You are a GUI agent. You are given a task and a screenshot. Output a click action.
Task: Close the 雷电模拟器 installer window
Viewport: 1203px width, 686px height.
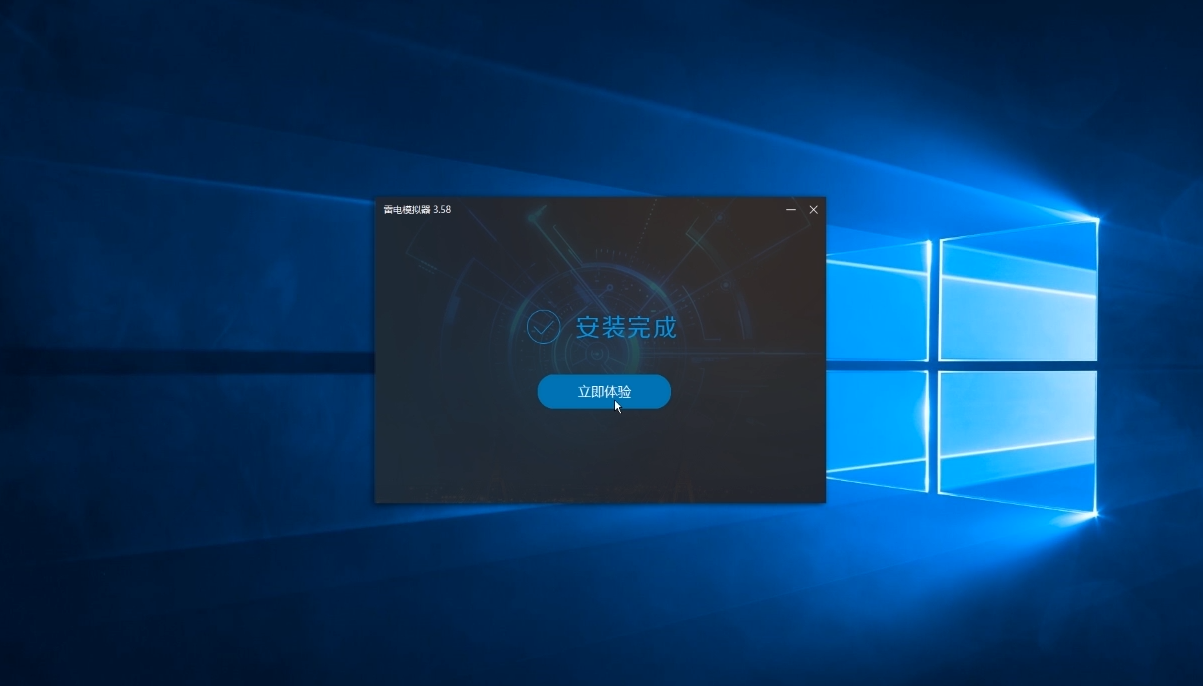point(814,210)
